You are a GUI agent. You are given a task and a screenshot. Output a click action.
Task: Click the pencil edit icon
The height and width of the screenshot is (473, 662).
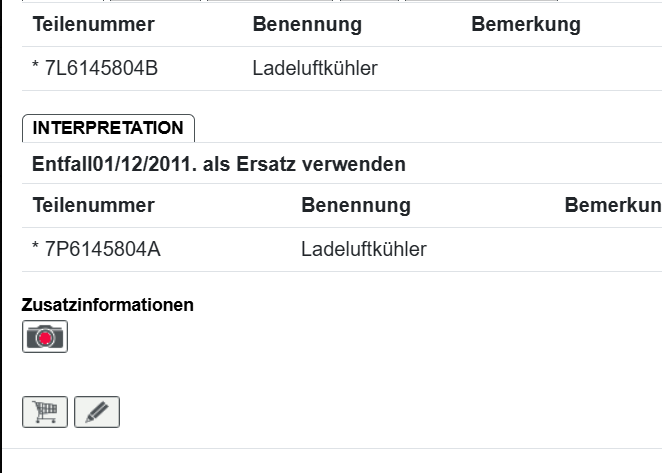pyautogui.click(x=97, y=411)
